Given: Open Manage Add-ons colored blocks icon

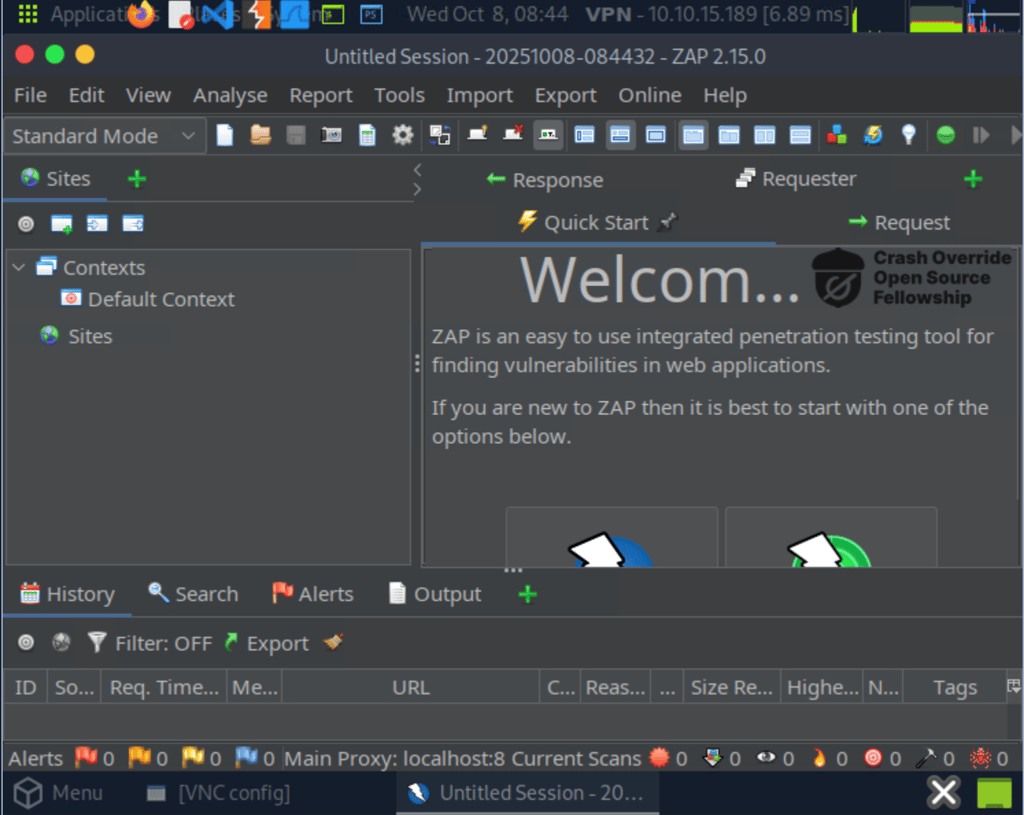Looking at the screenshot, I should 837,135.
